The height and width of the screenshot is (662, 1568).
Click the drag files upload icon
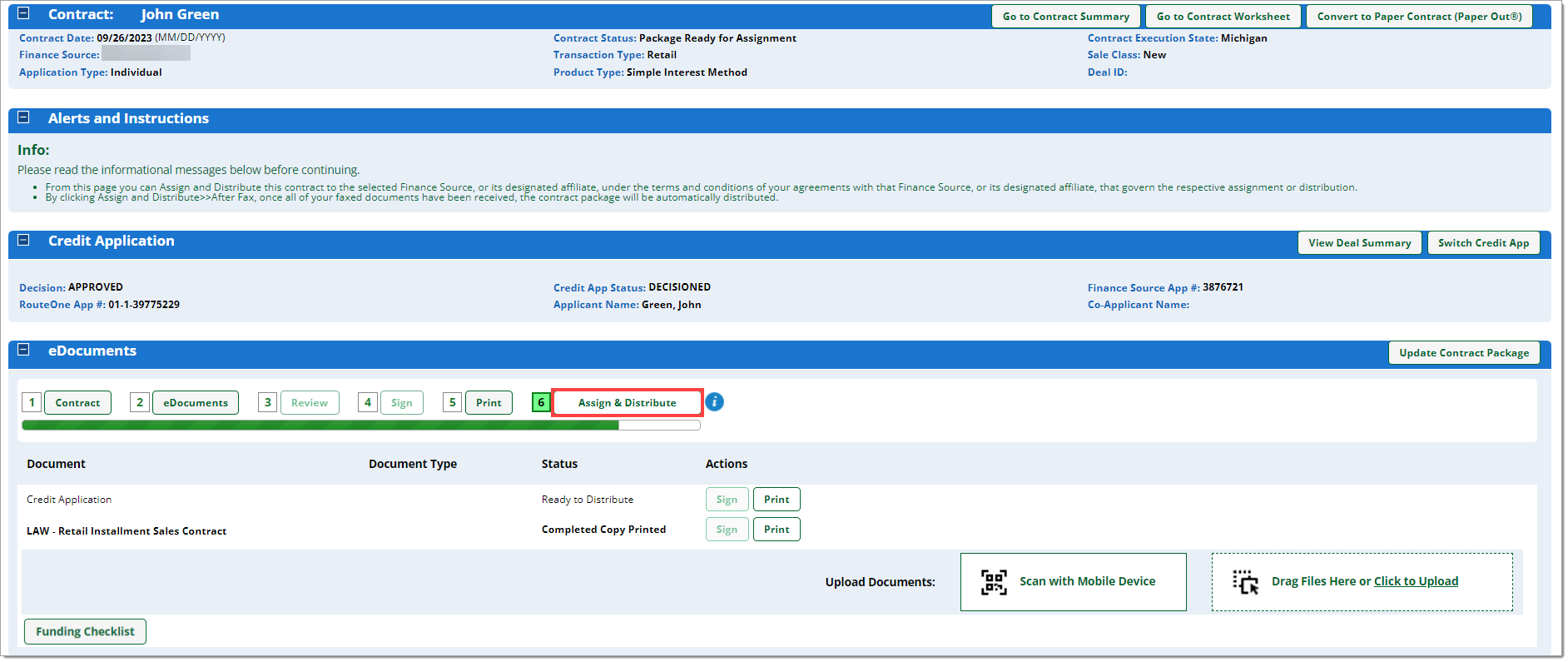1246,582
